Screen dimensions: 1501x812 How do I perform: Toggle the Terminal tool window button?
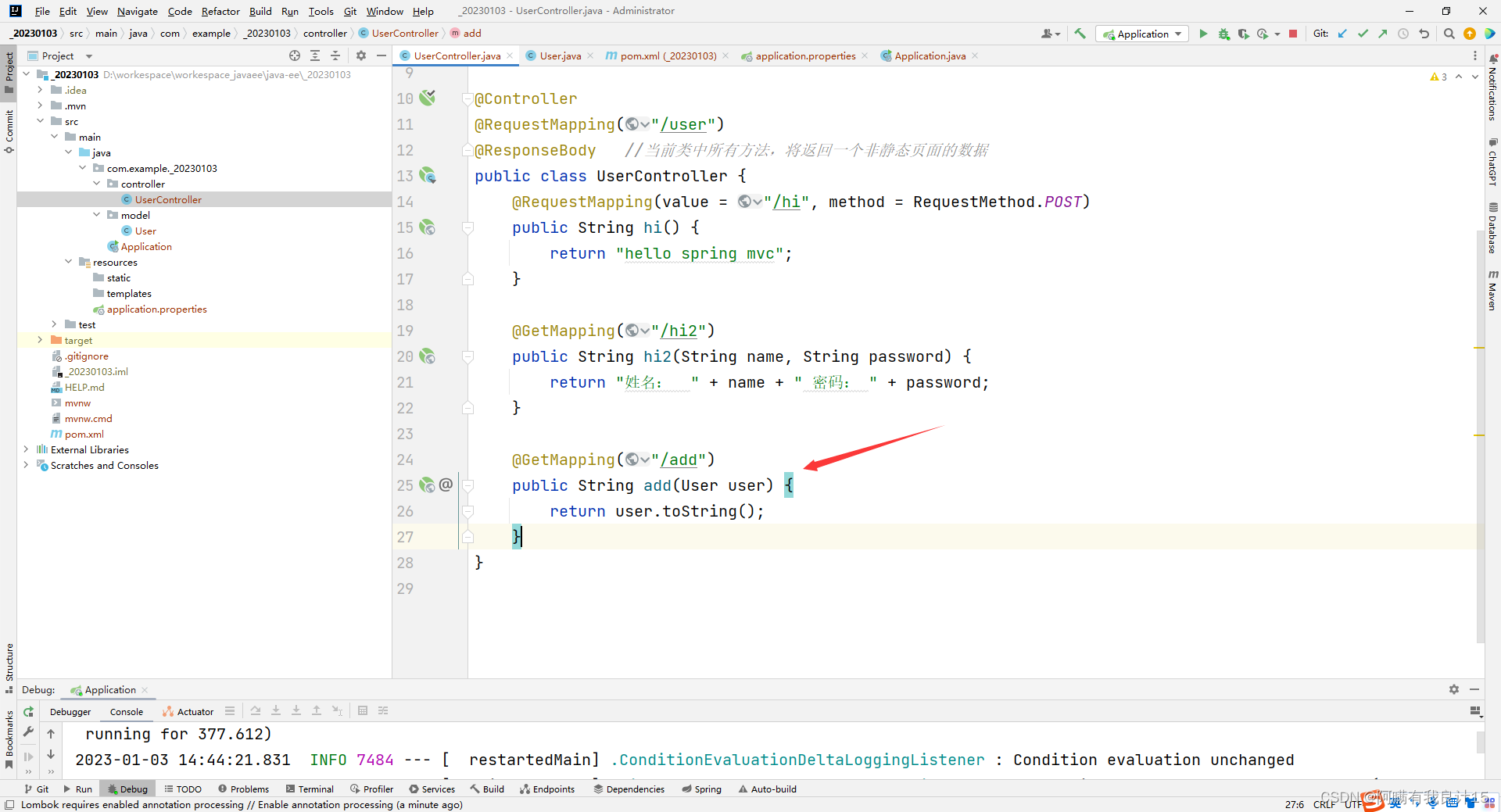(x=310, y=789)
